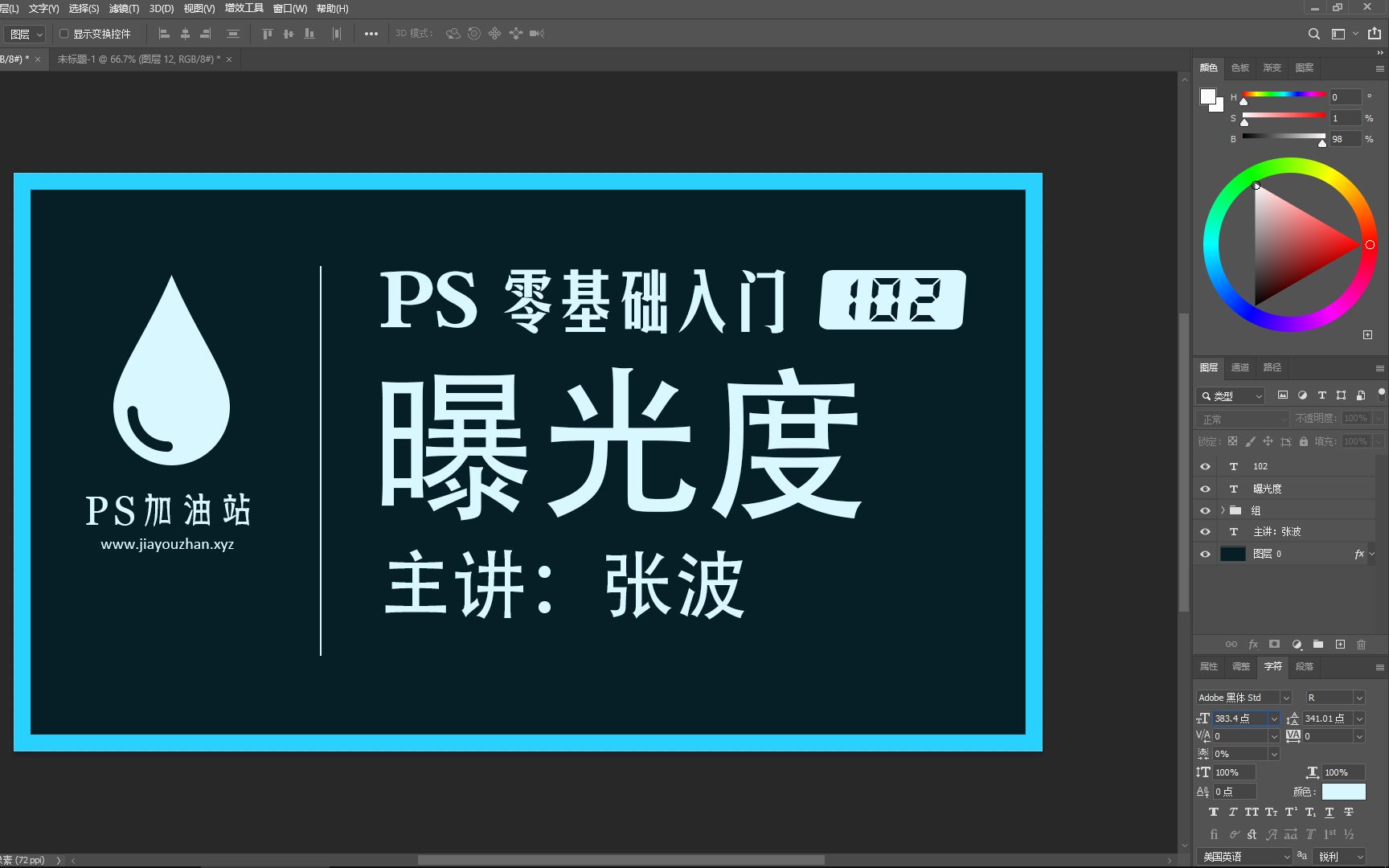Open the 窗口(W) menu
1389x868 pixels.
[290, 9]
